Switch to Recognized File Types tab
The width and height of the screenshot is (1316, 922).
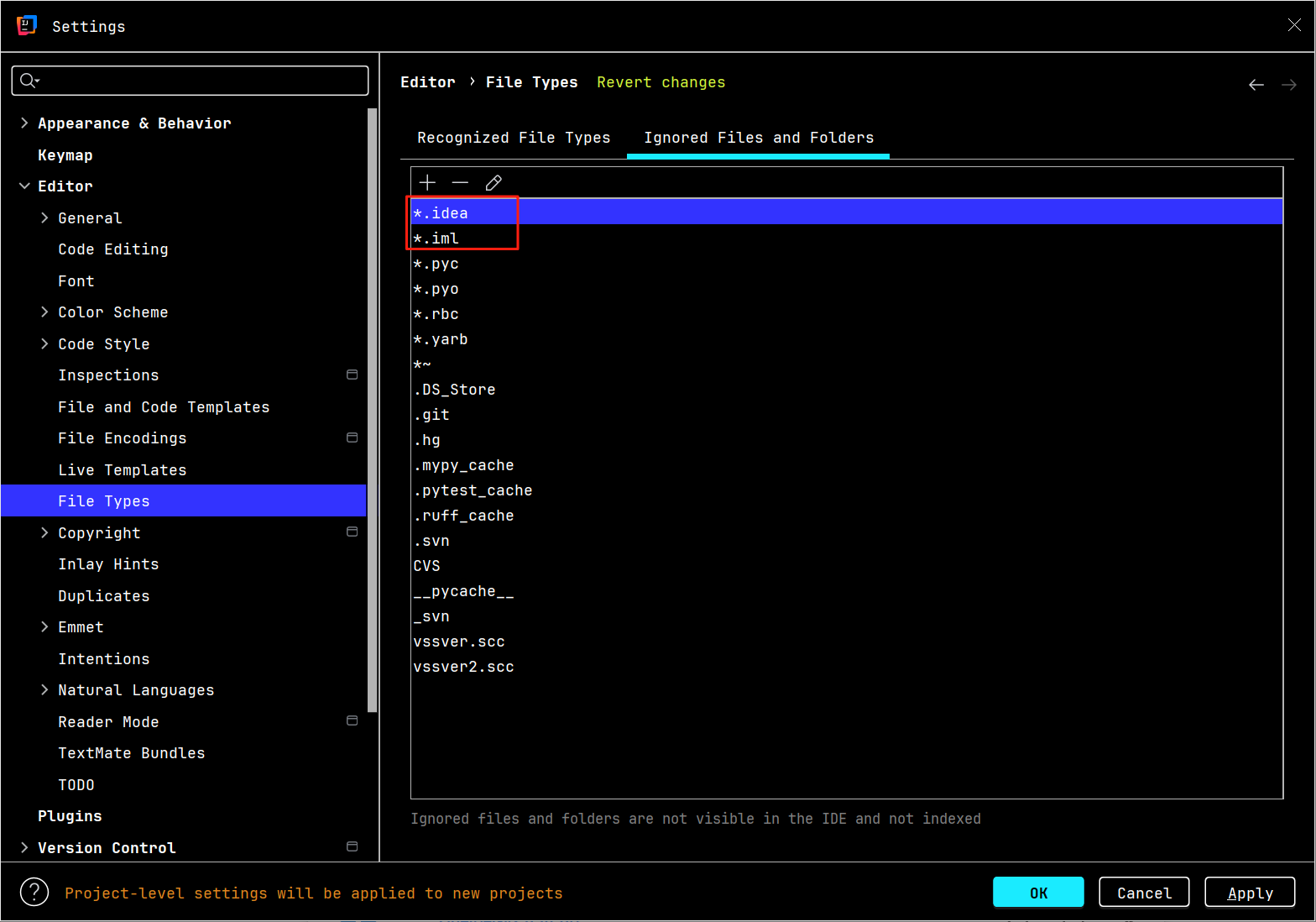(x=514, y=138)
